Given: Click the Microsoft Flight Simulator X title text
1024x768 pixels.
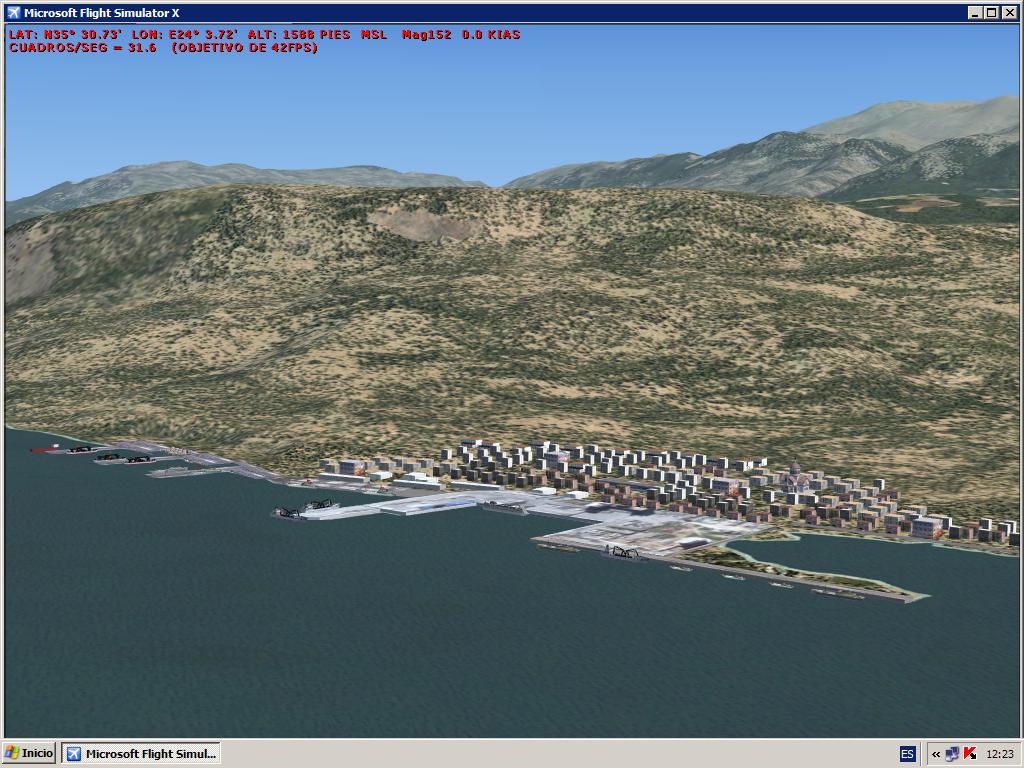Looking at the screenshot, I should coord(101,13).
